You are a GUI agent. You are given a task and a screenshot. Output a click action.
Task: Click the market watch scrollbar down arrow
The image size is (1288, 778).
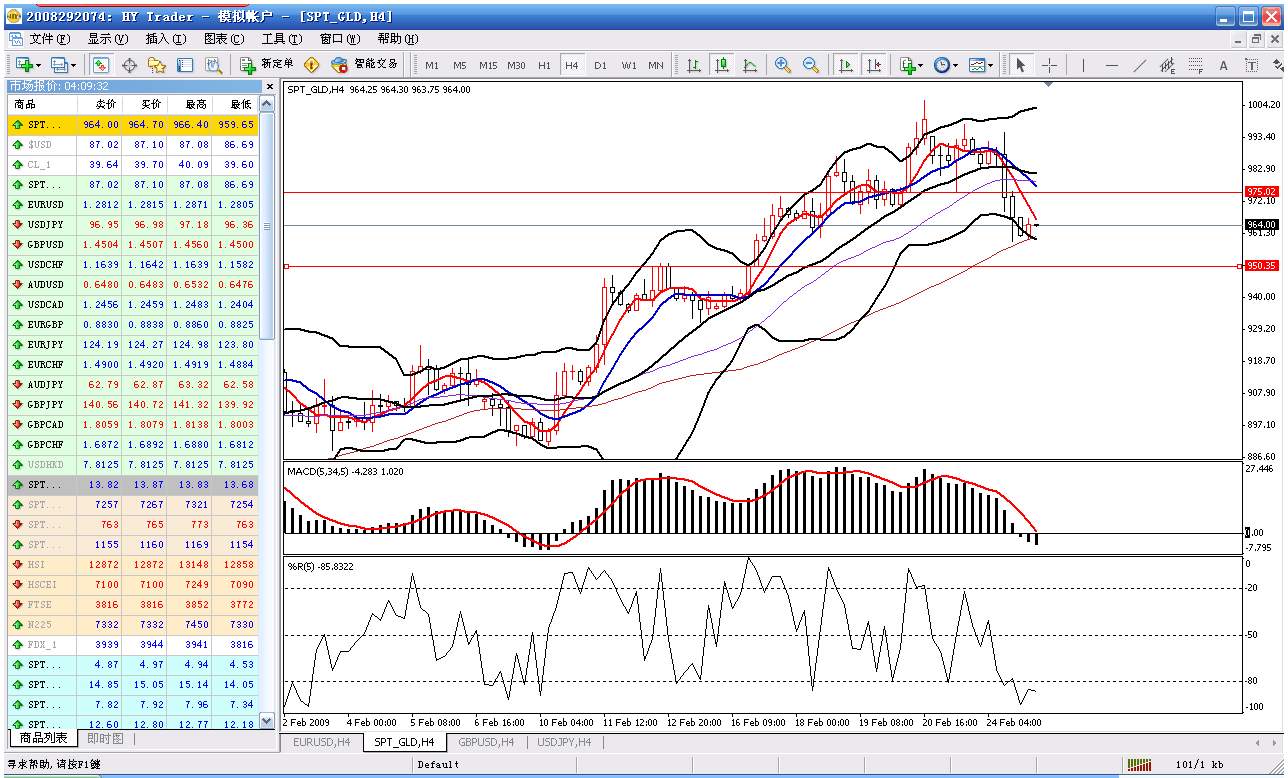(267, 720)
